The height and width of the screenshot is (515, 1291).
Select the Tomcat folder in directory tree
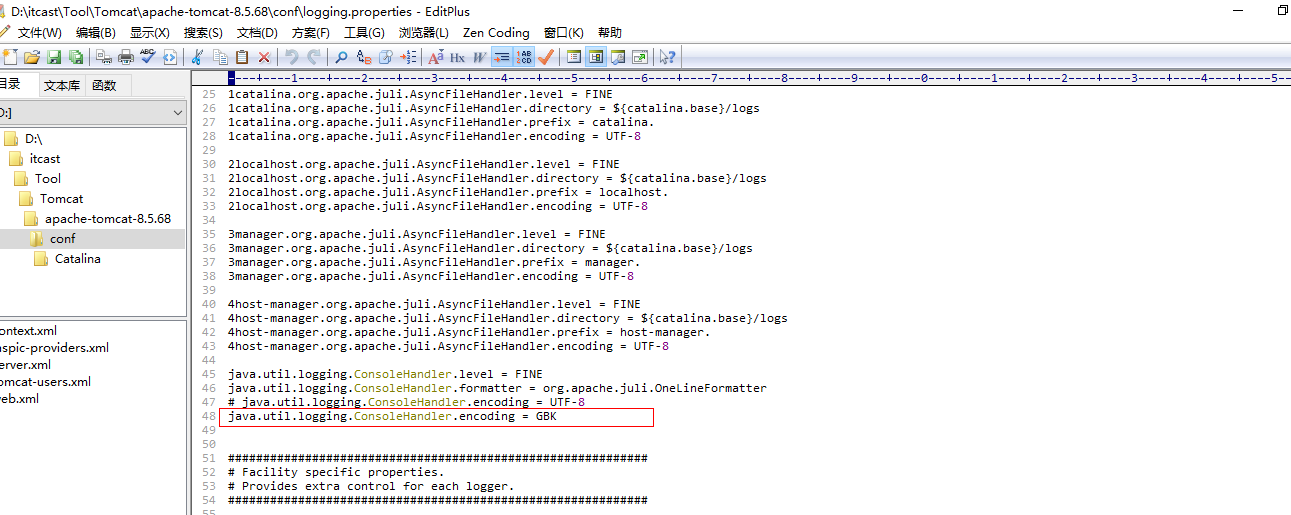click(61, 198)
